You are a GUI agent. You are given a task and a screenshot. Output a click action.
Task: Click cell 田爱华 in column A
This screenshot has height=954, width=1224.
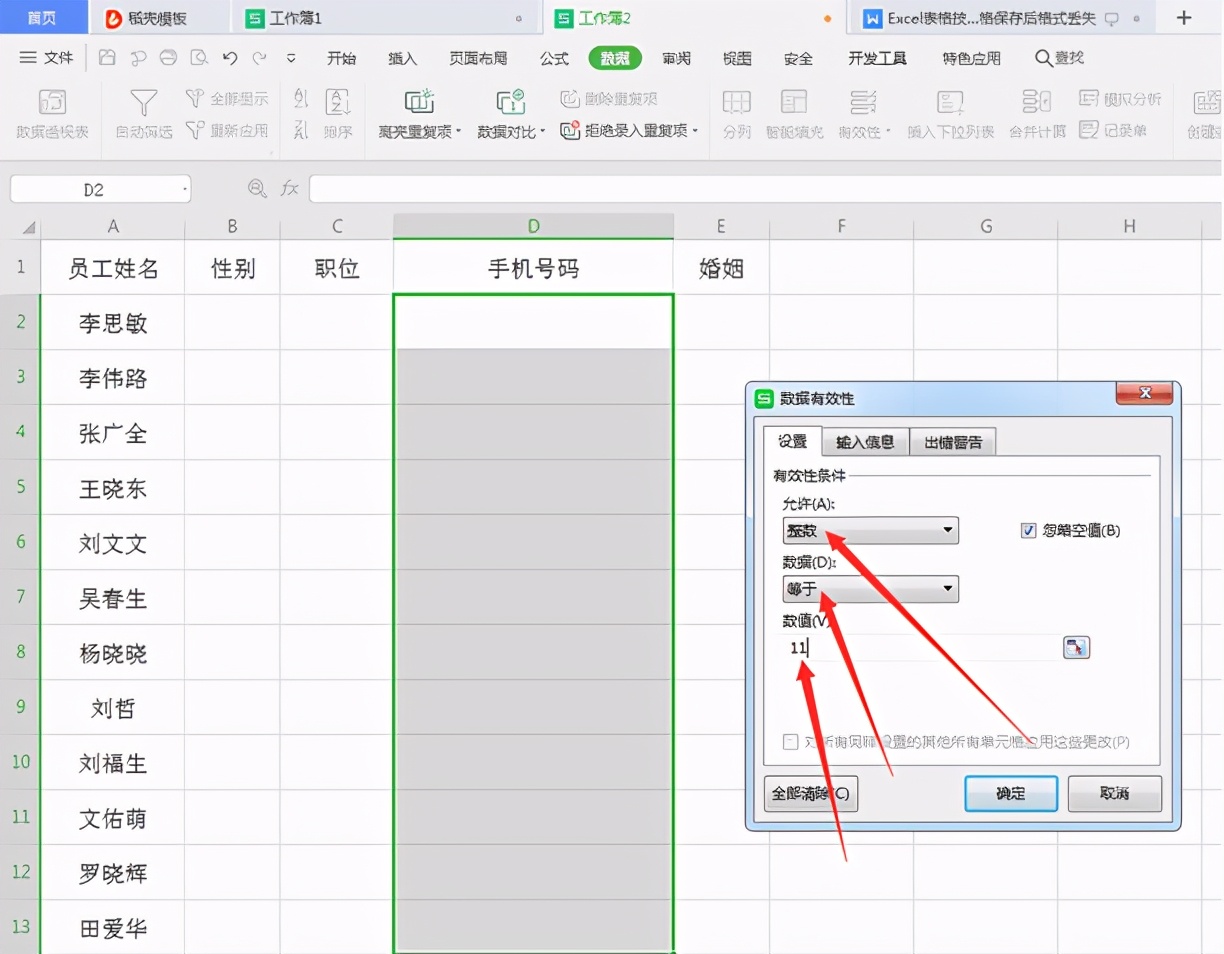pos(113,928)
